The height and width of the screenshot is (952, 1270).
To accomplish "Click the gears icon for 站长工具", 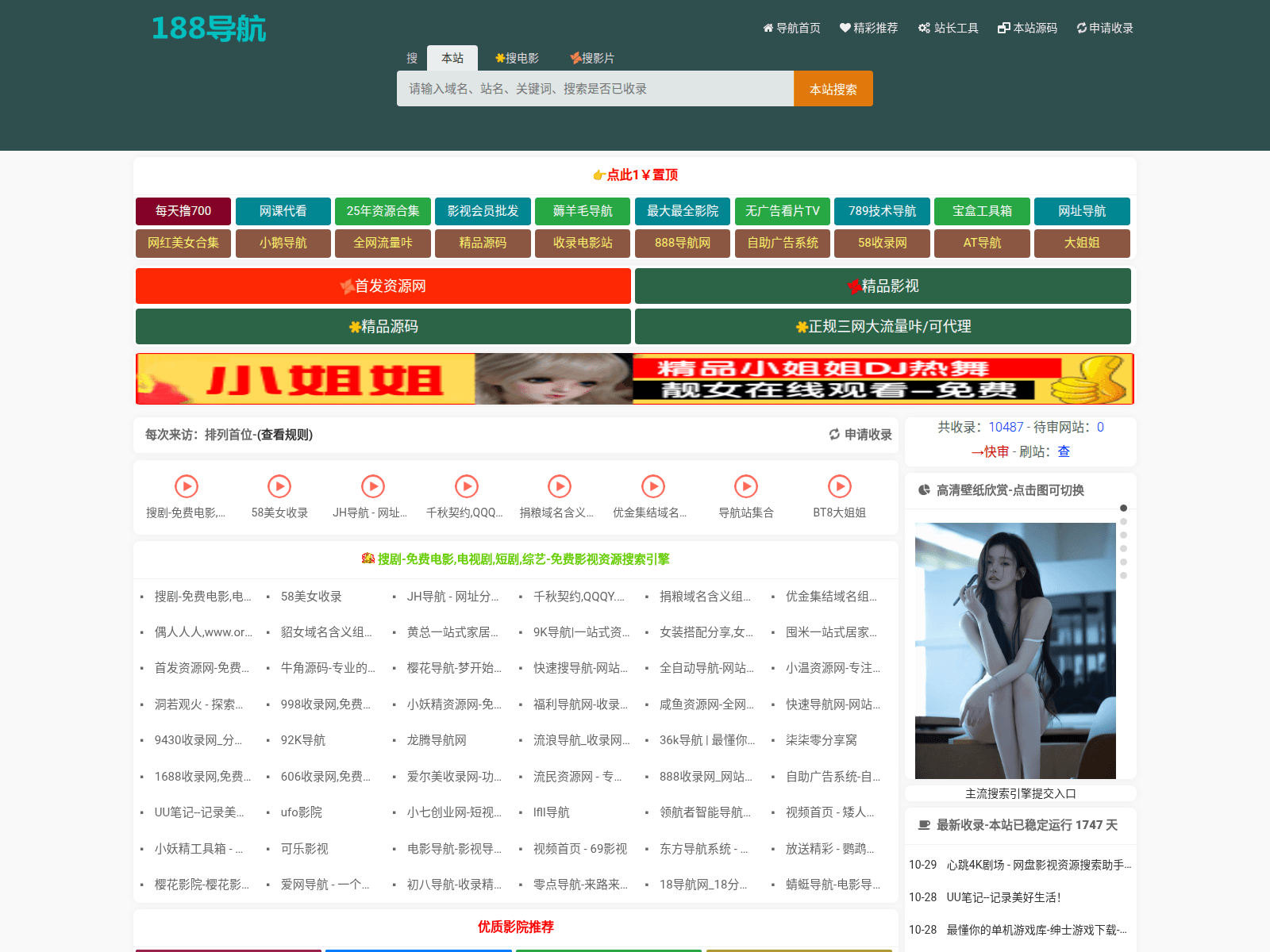I will (x=924, y=29).
